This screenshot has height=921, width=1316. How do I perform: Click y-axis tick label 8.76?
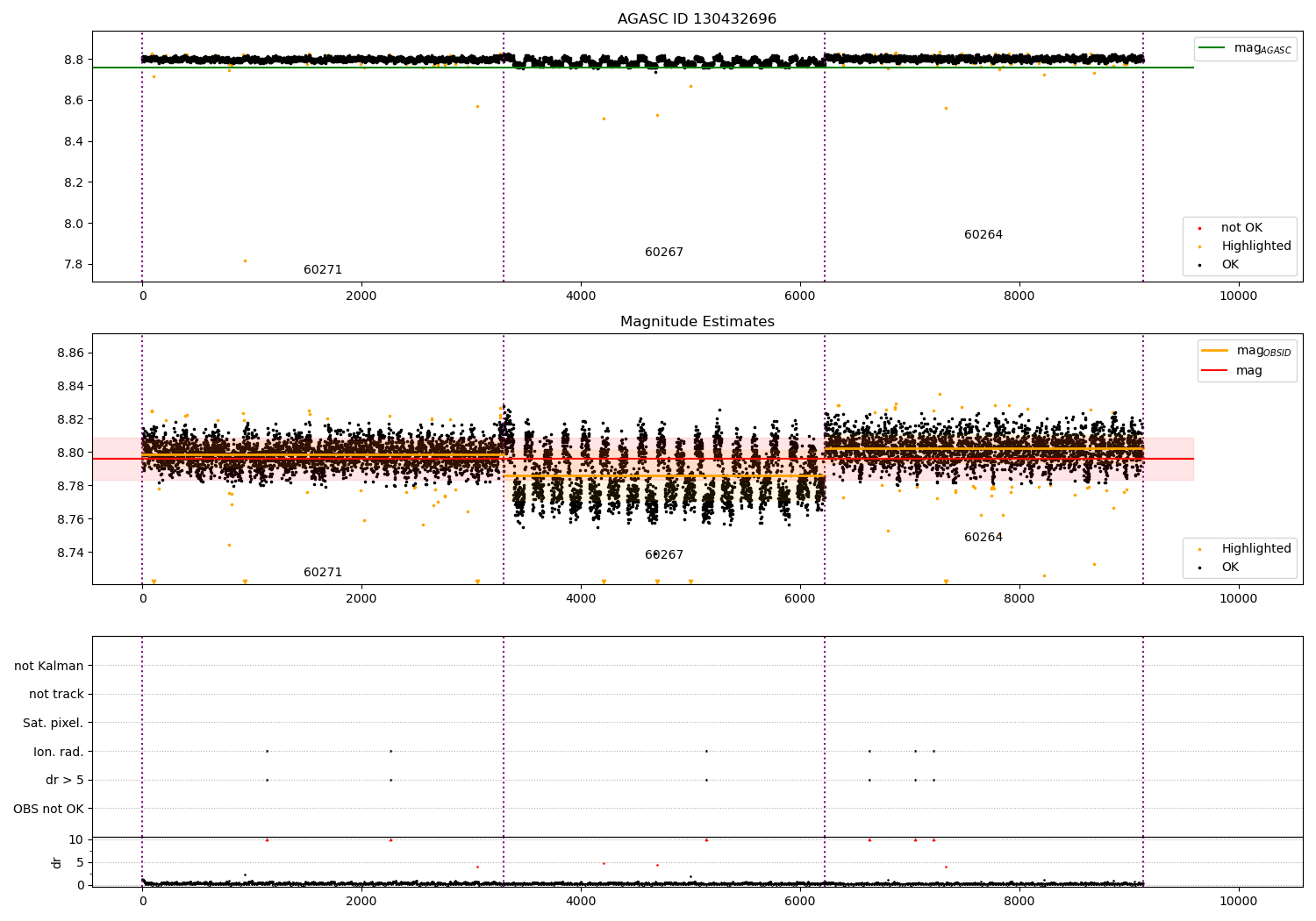[x=71, y=520]
